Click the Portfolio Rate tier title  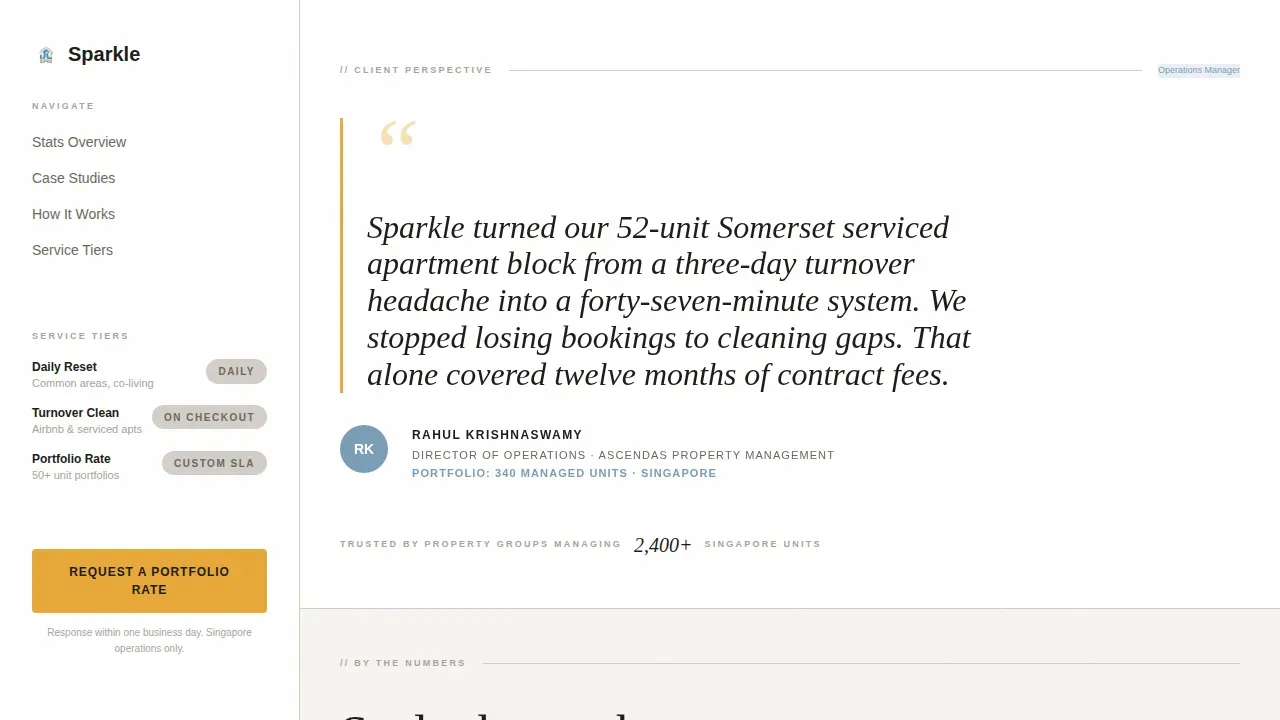[71, 459]
